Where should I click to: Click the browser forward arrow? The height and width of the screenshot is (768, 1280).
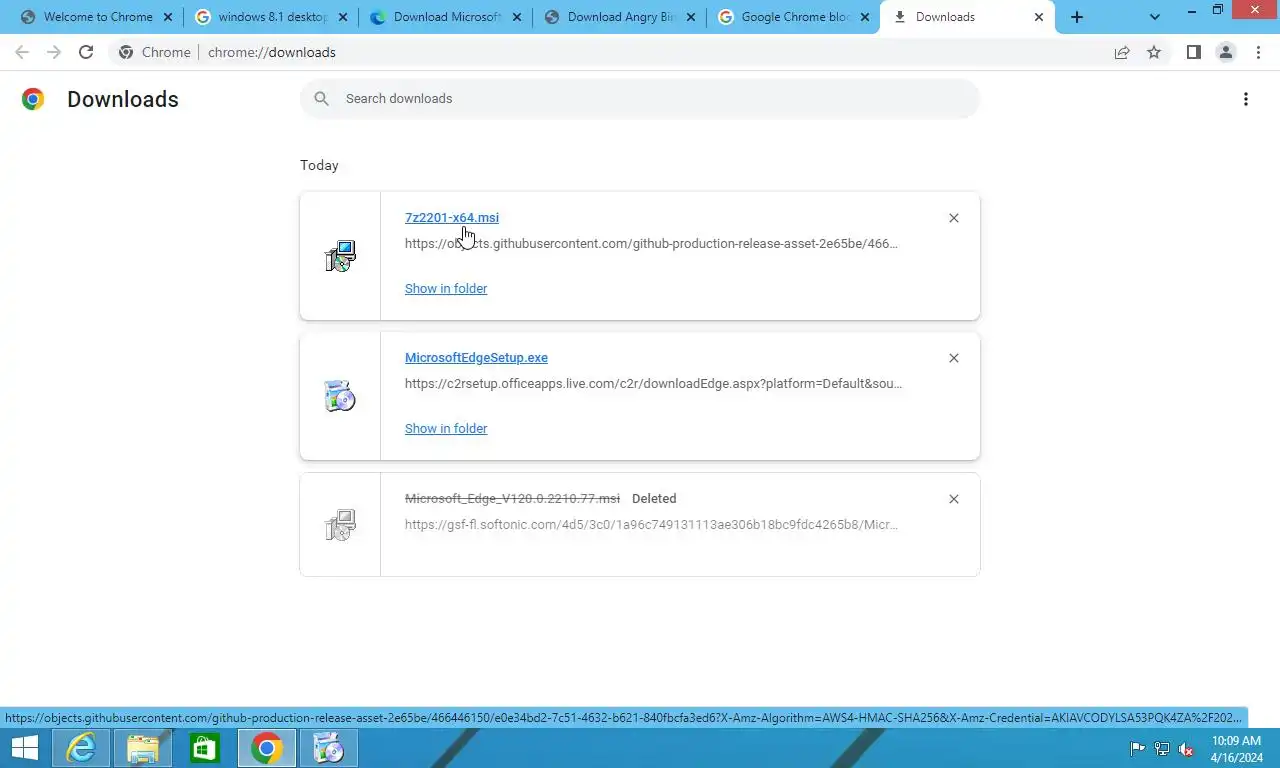tap(54, 52)
